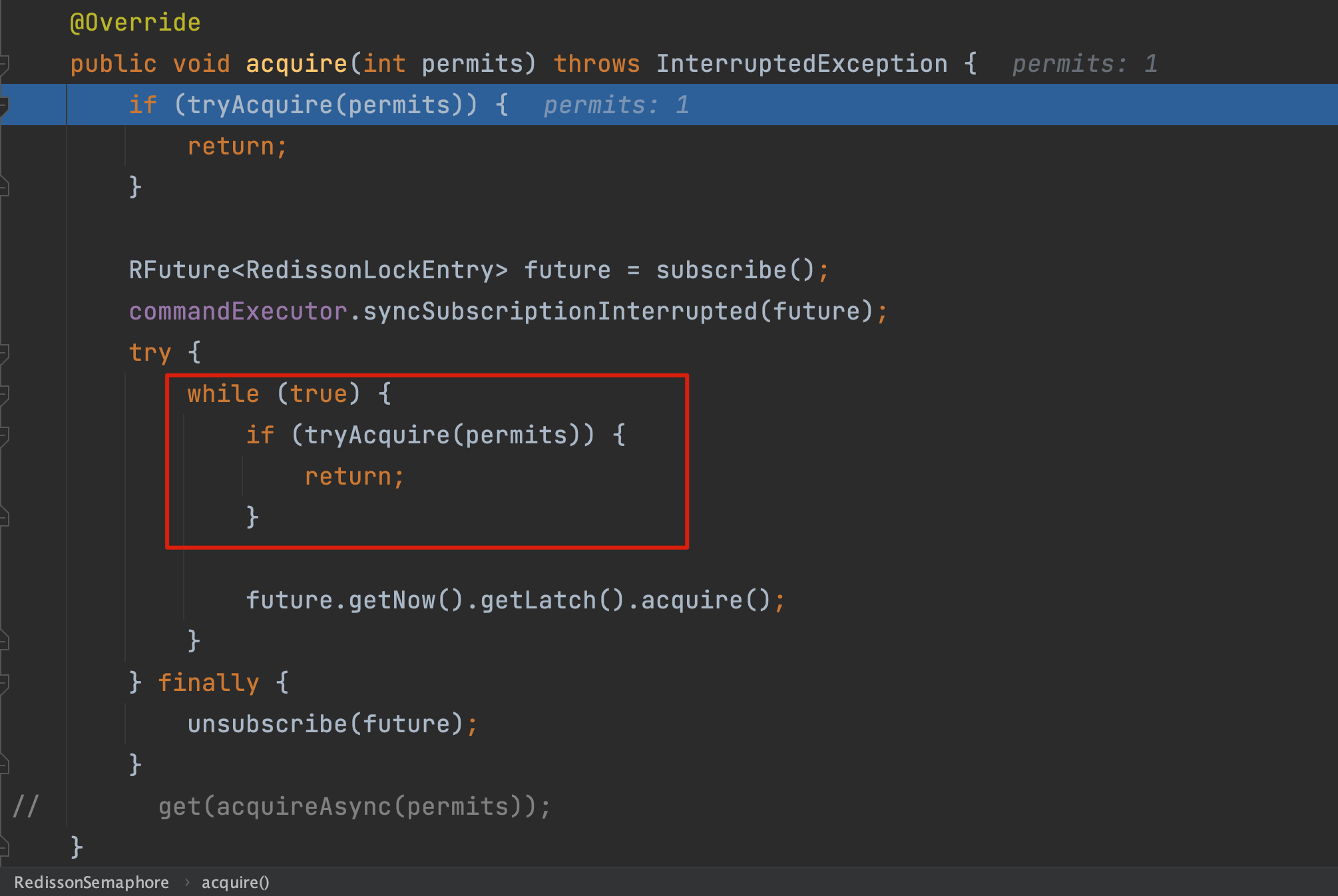Click fold-end marker at method's final closing brace
The height and width of the screenshot is (896, 1338).
point(3,847)
